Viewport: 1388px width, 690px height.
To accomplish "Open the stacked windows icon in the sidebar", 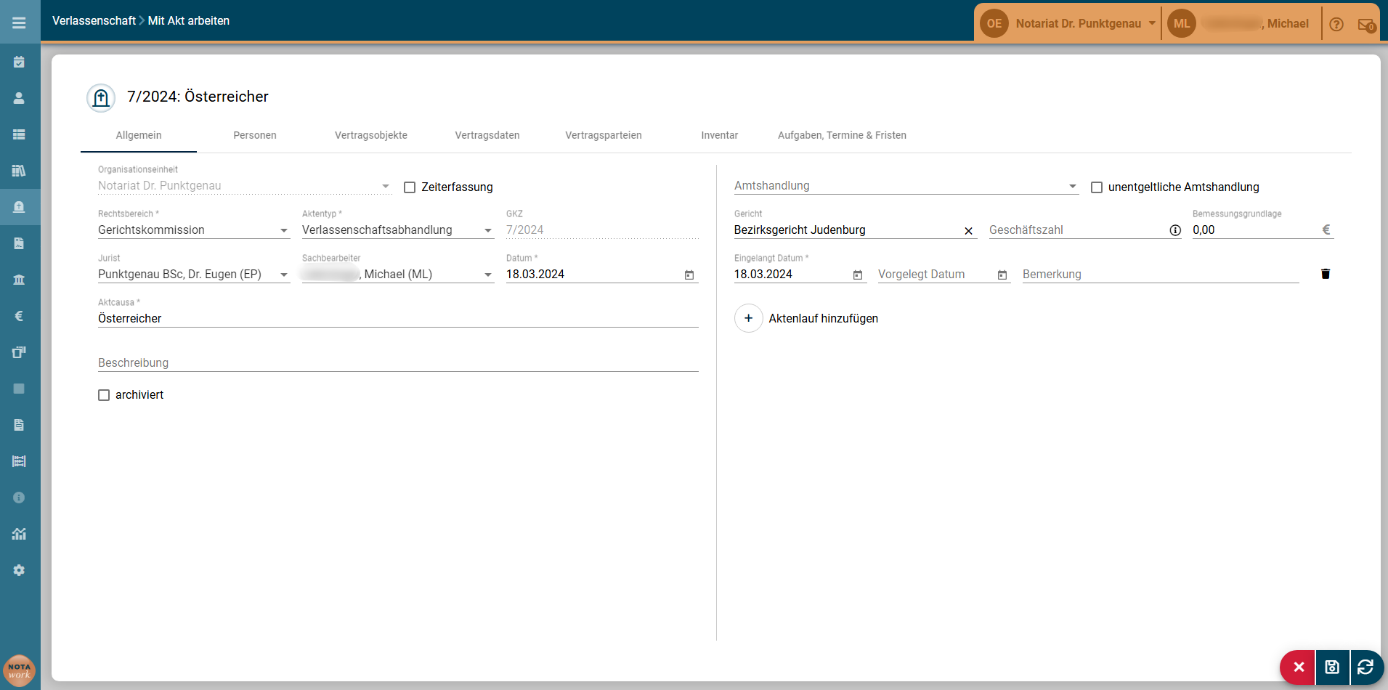I will point(19,352).
